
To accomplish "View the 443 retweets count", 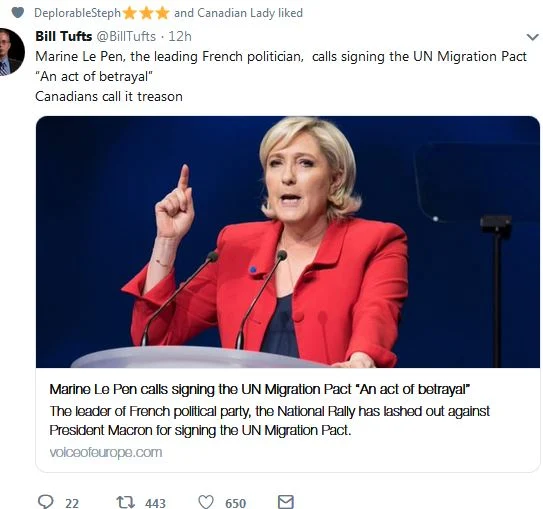I will 155,503.
